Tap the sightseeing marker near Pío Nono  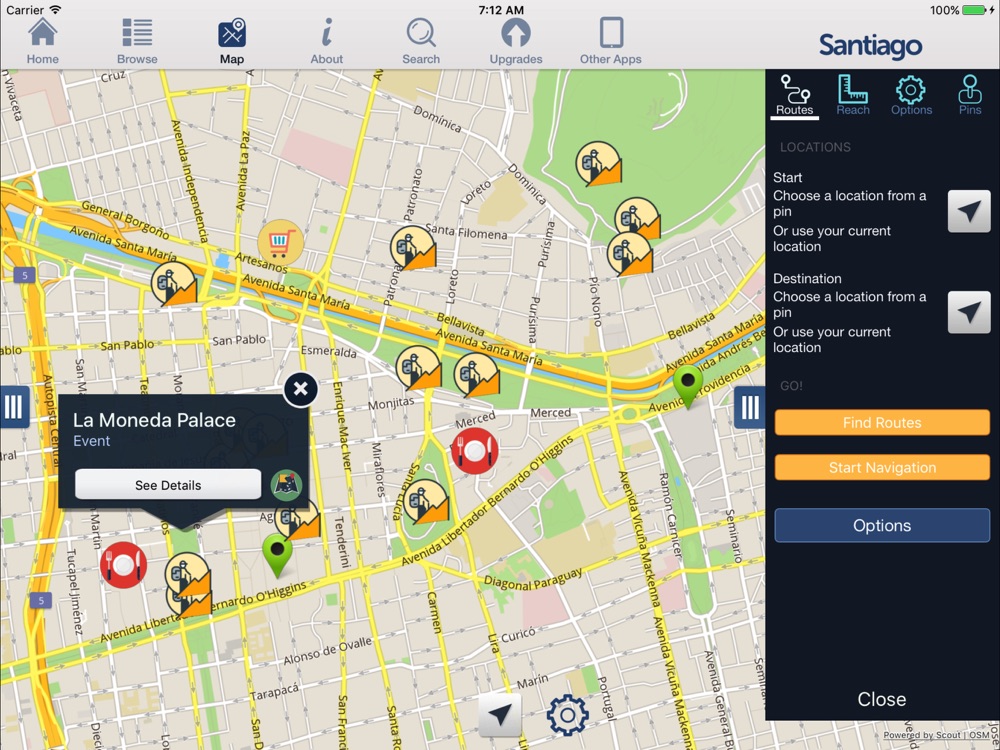click(629, 254)
